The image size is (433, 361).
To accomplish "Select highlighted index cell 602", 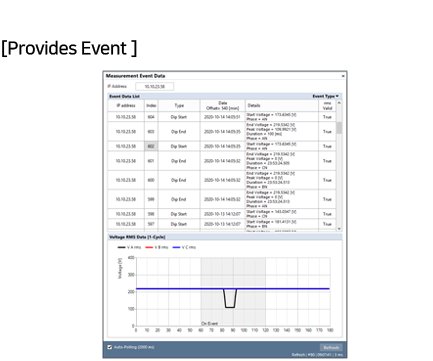I will (151, 146).
